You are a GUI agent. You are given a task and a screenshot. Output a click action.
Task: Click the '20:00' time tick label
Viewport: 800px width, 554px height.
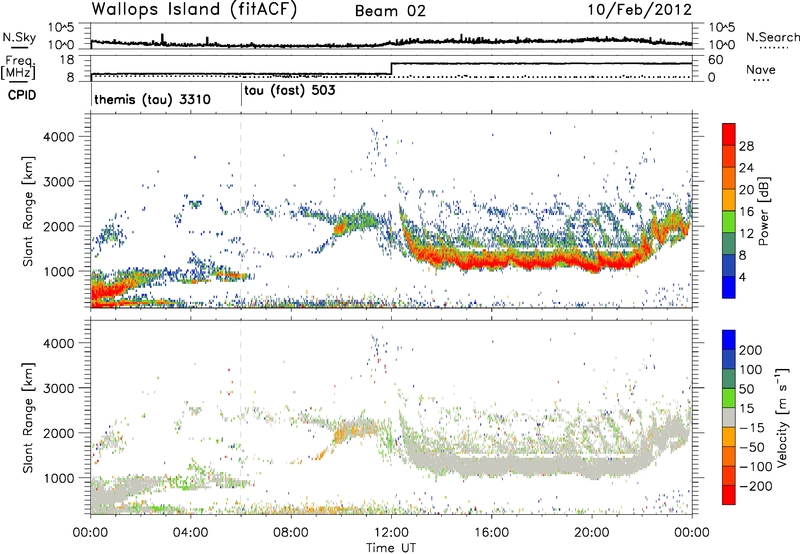point(591,533)
